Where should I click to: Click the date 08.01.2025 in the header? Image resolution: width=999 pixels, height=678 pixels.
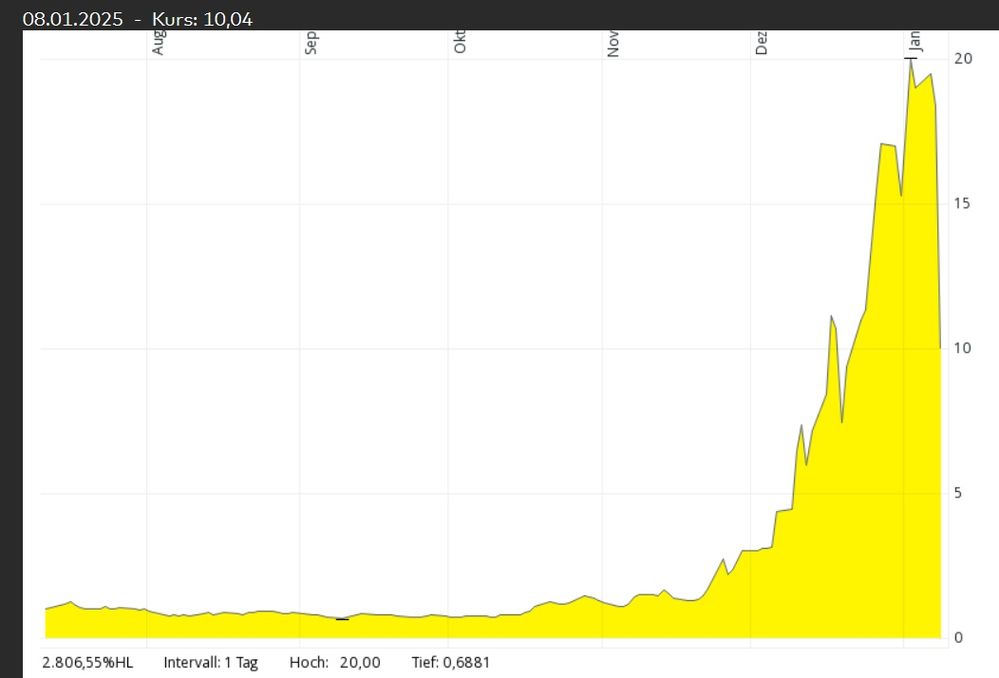coord(73,19)
